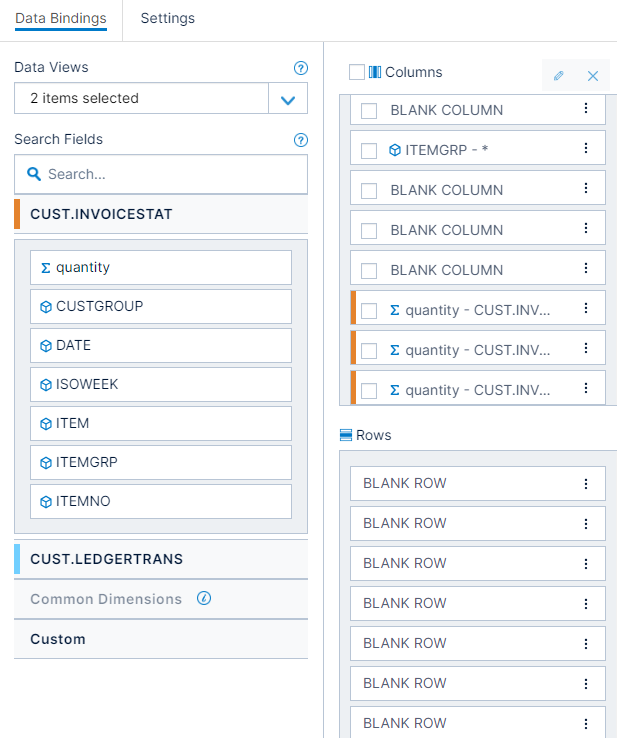Tick the ITEMGRP column checkbox
Screen dimensions: 617x738
[x=369, y=151]
